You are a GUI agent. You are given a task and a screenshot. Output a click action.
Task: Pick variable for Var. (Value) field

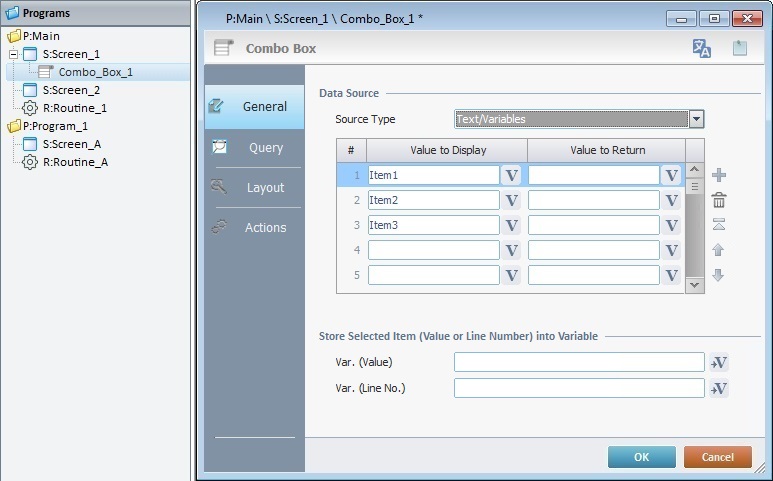pyautogui.click(x=718, y=363)
